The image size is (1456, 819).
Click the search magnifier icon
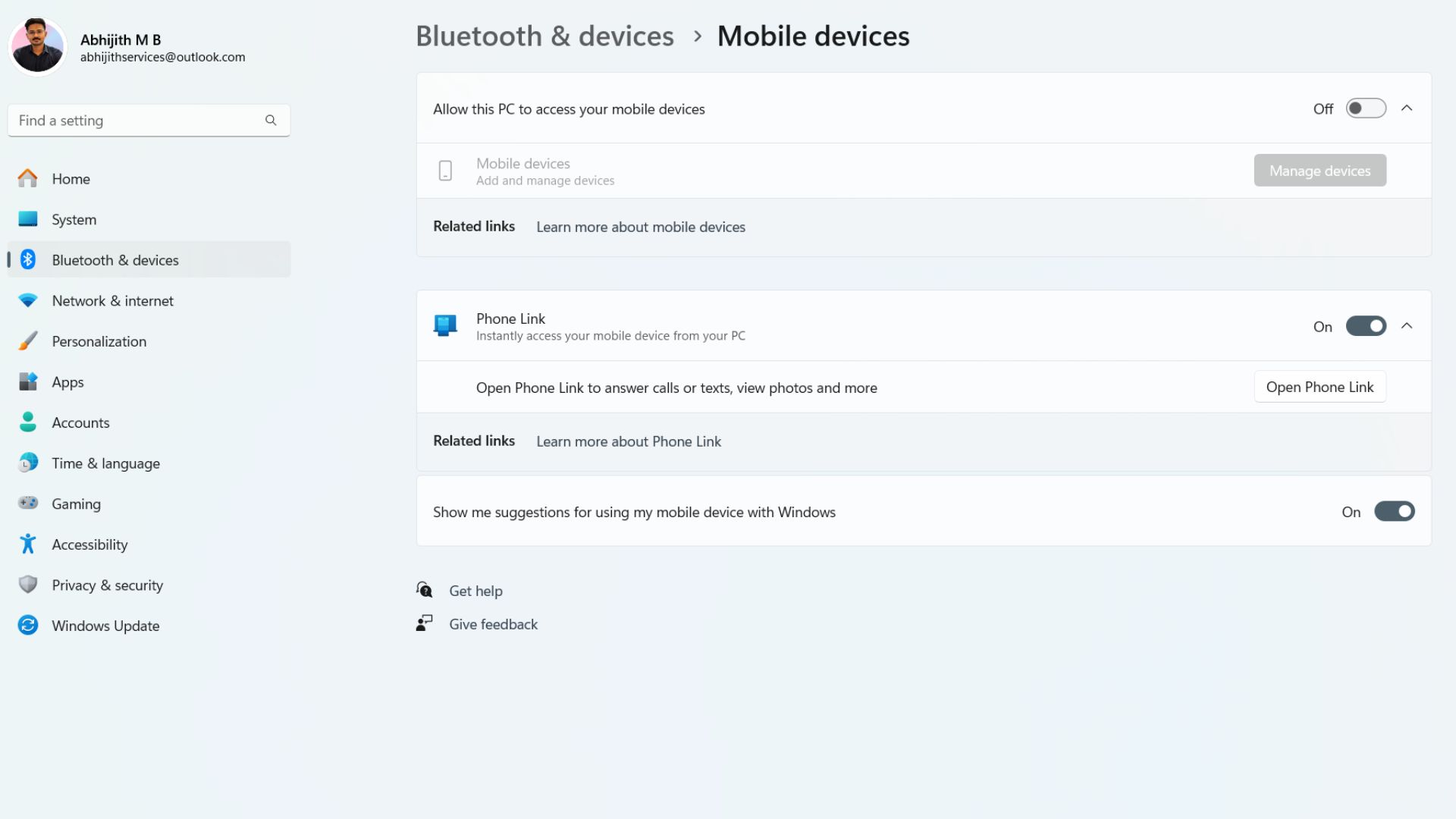[x=271, y=120]
